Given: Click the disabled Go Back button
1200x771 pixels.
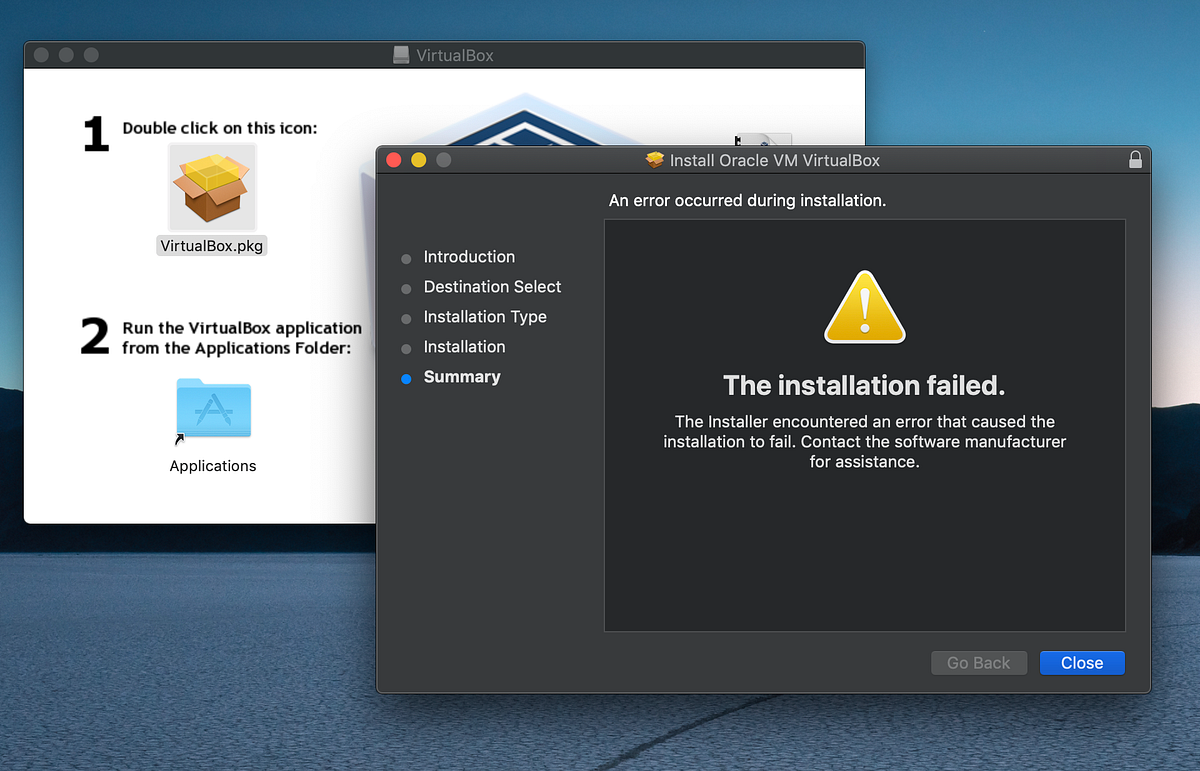Looking at the screenshot, I should click(978, 662).
